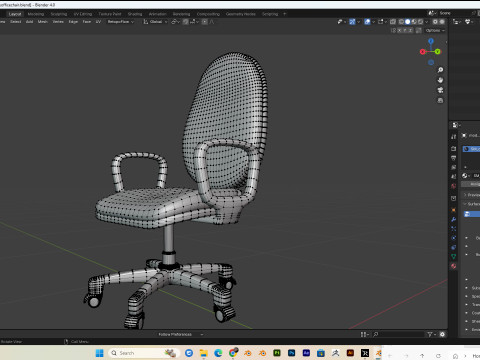Viewport: 480px width, 360px height.
Task: Click the Windows Start button
Action: pyautogui.click(x=99, y=353)
